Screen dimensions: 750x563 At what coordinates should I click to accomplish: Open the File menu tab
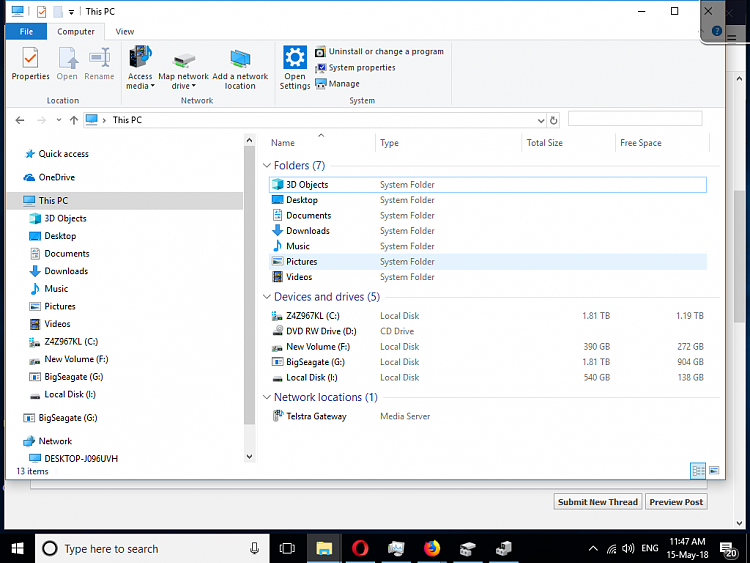pos(25,32)
